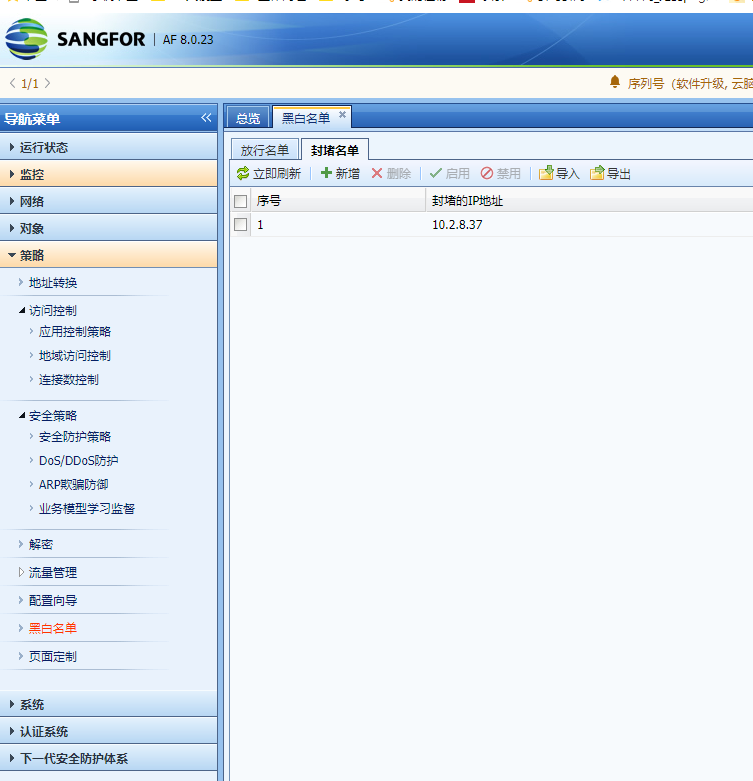Click the red X 删除 delete icon

coord(377,174)
